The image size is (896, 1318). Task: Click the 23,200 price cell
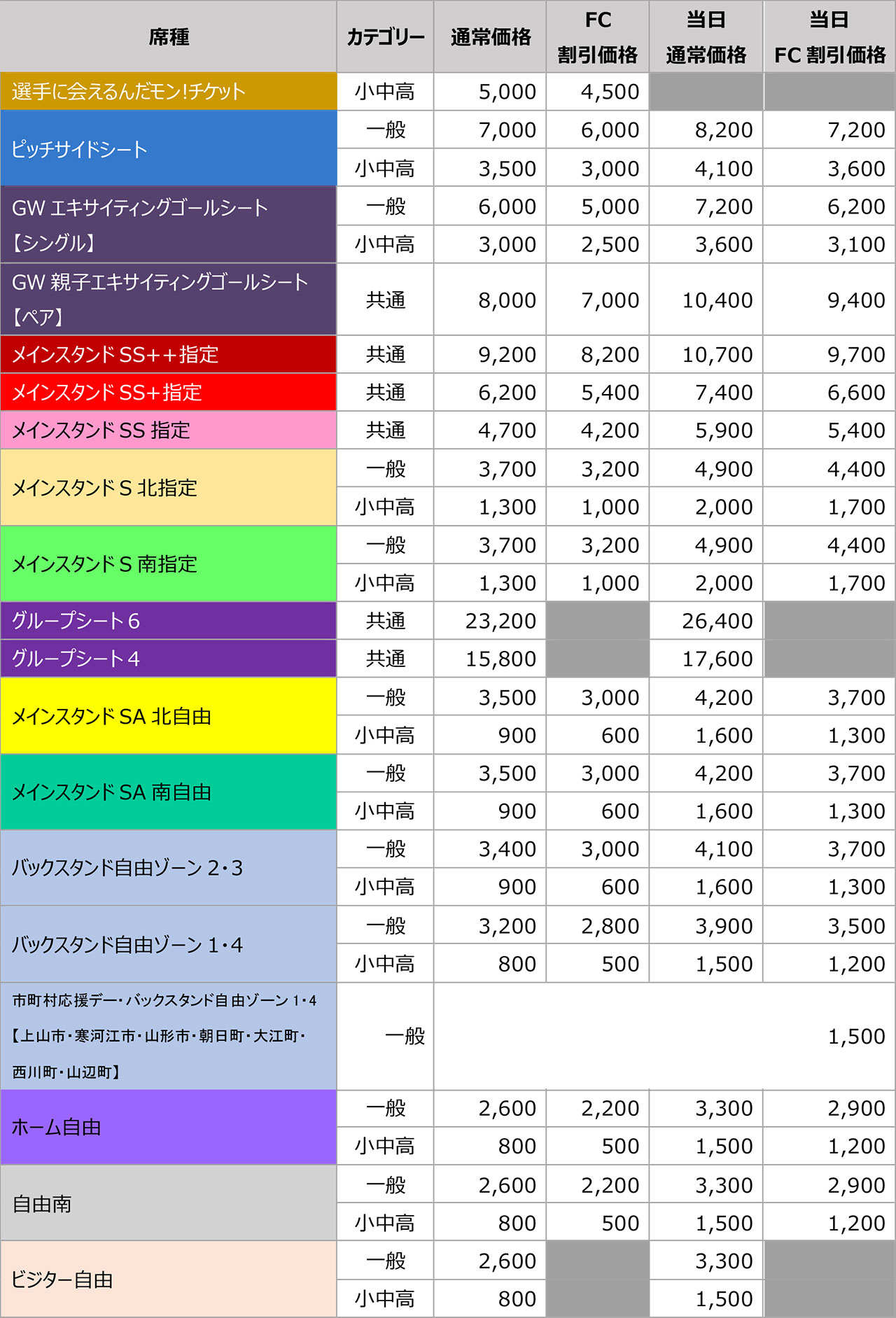click(x=490, y=621)
